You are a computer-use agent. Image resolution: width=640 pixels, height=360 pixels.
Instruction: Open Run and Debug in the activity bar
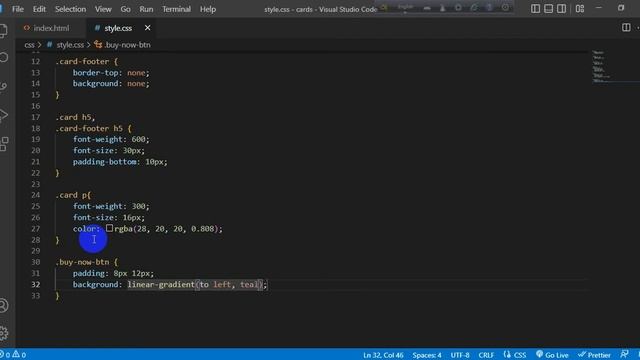pos(3,116)
